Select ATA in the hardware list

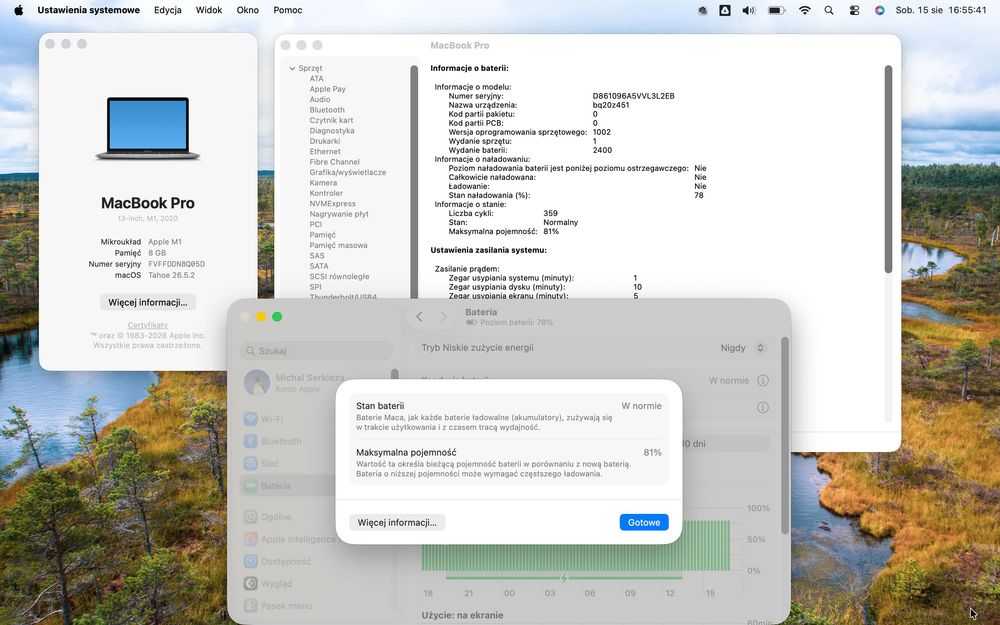316,78
